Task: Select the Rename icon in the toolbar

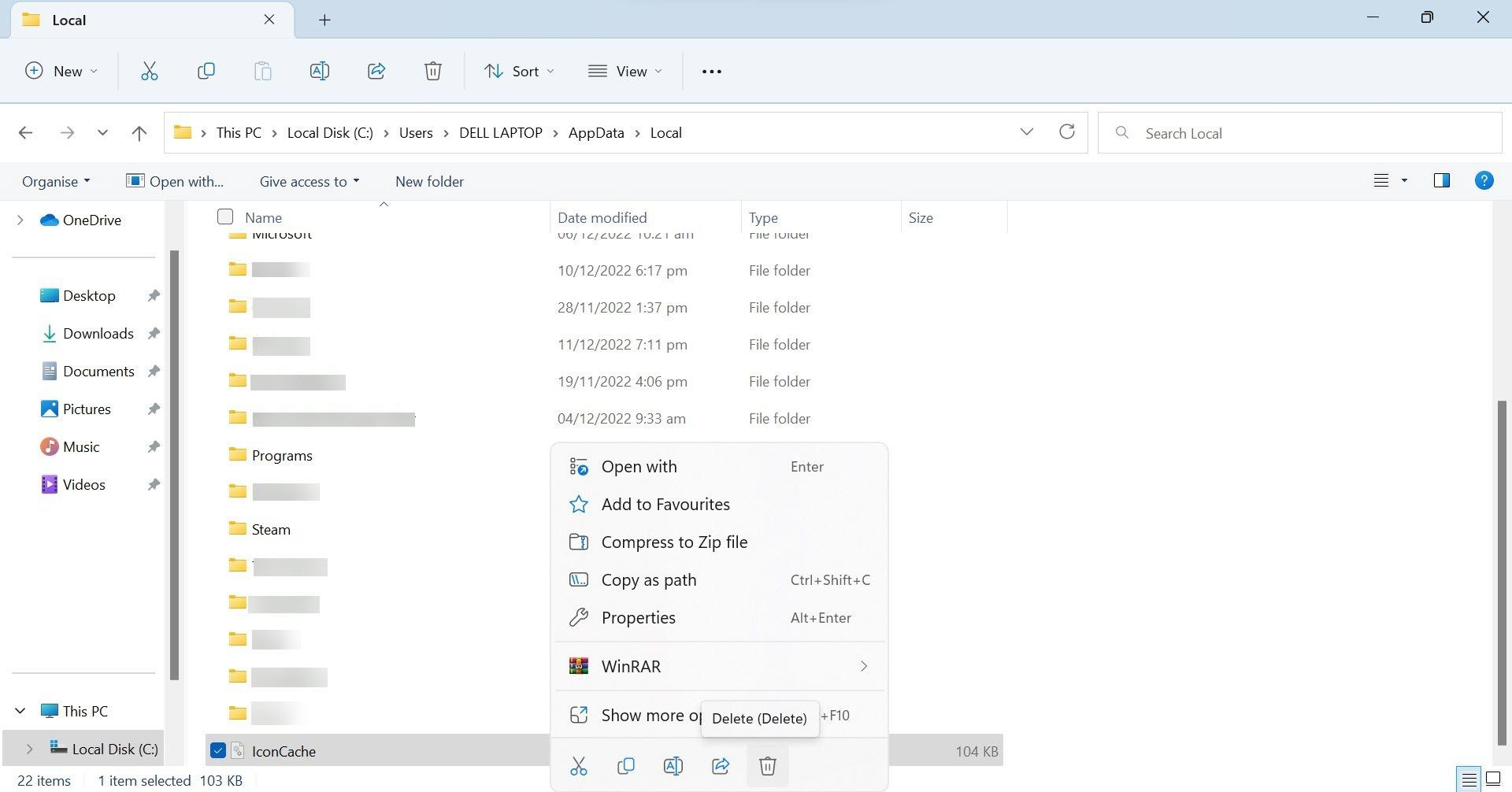Action: point(320,71)
